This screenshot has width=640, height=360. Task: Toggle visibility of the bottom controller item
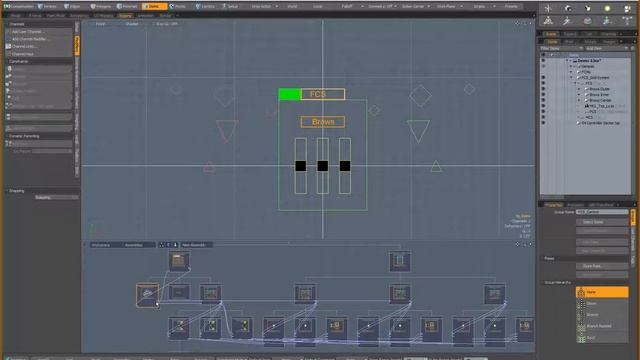click(x=543, y=122)
